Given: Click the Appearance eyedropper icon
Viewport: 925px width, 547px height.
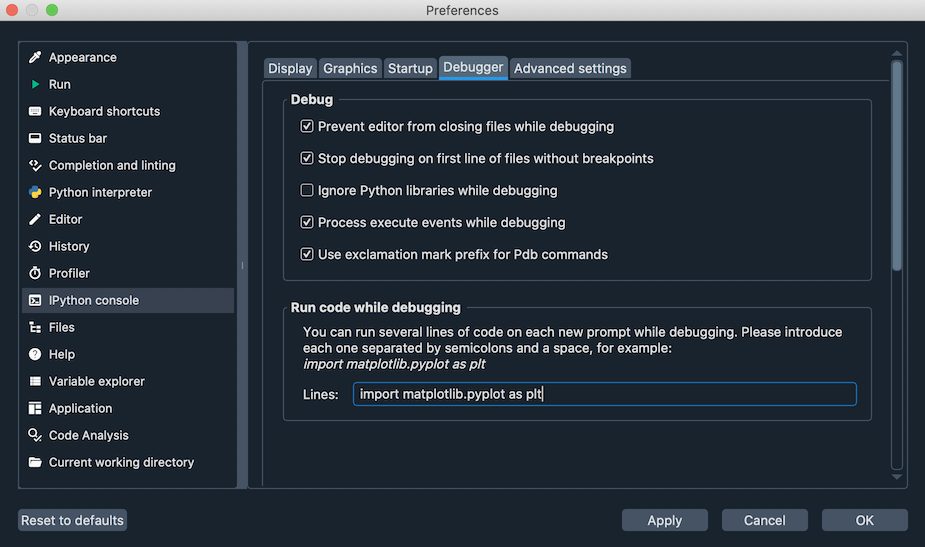Looking at the screenshot, I should (35, 58).
